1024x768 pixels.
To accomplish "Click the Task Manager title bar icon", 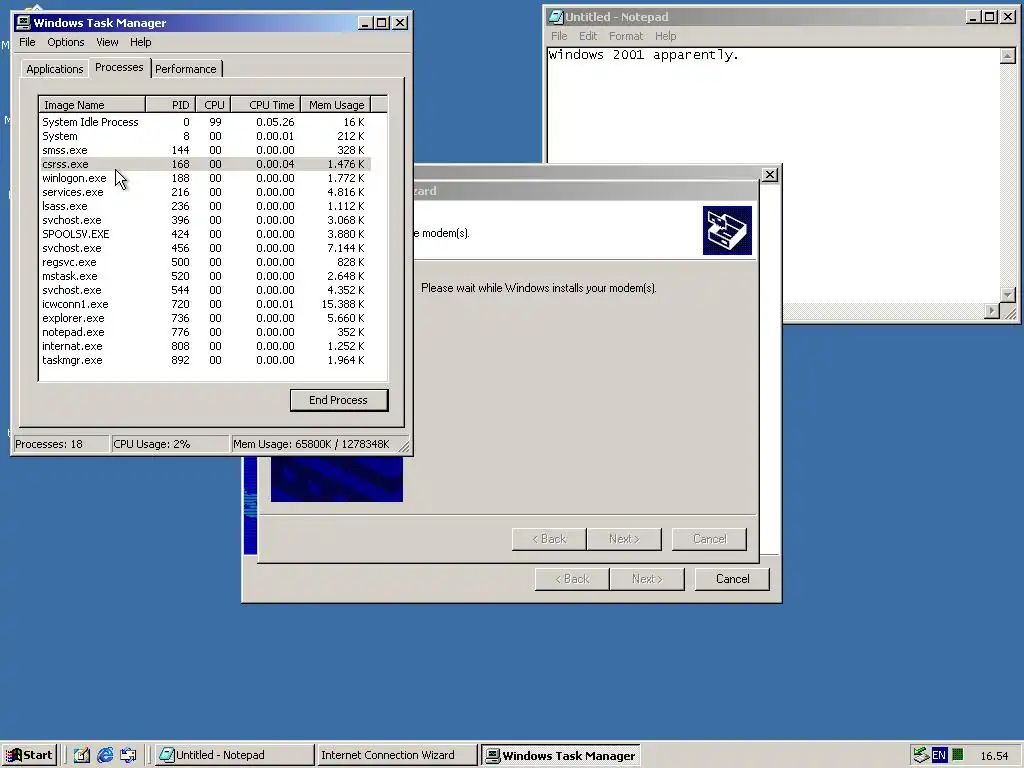I will pyautogui.click(x=23, y=23).
